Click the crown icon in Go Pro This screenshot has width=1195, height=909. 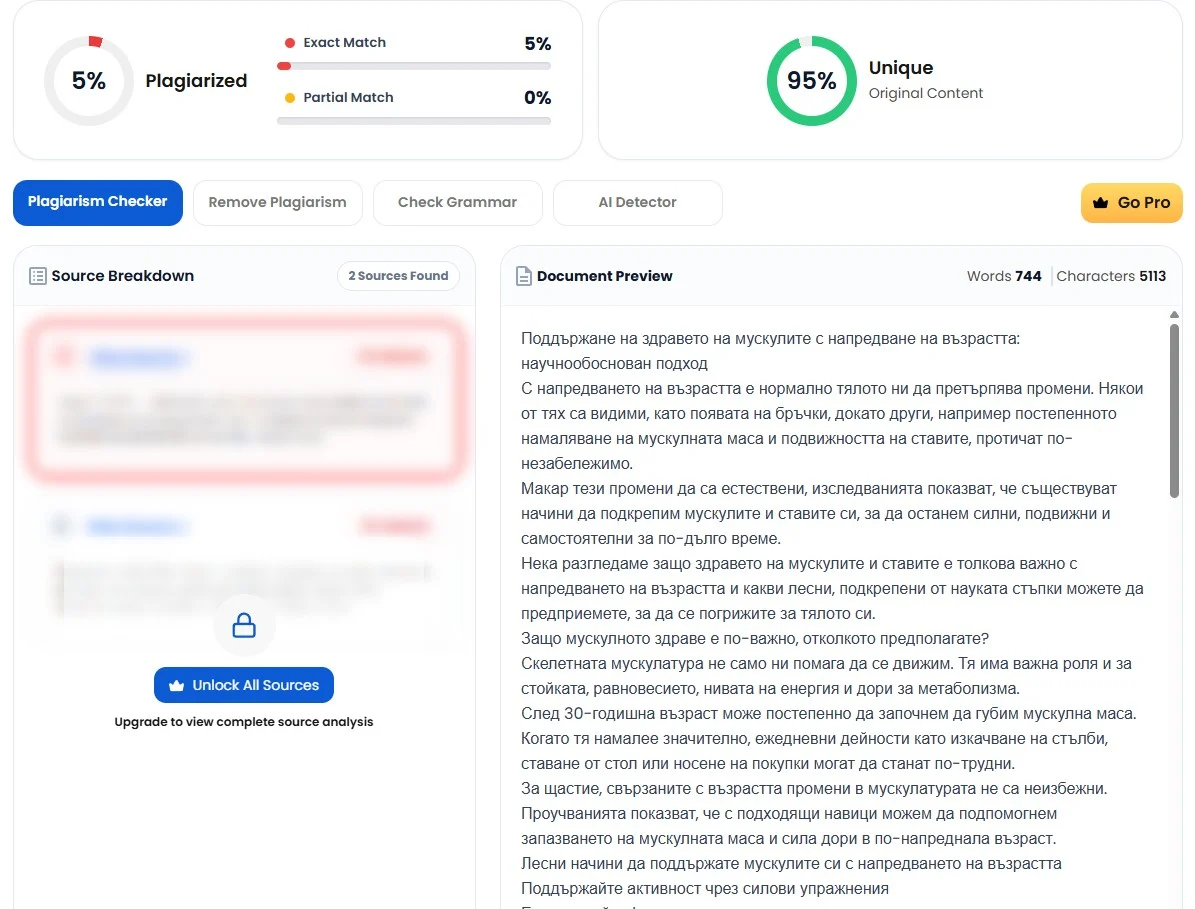tap(1100, 203)
